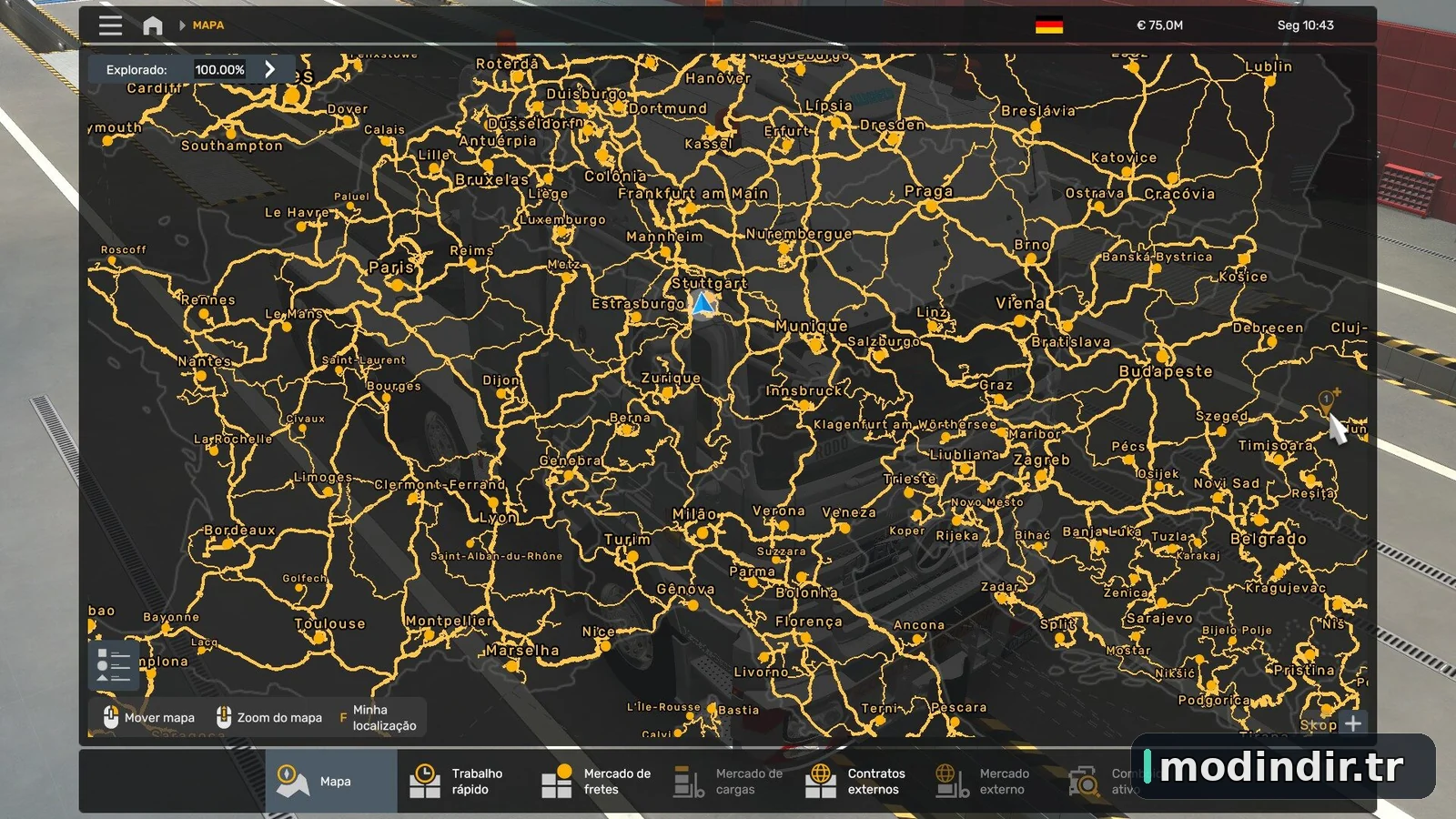The width and height of the screenshot is (1456, 819).
Task: Select Lublin on the map
Action: click(x=1269, y=66)
